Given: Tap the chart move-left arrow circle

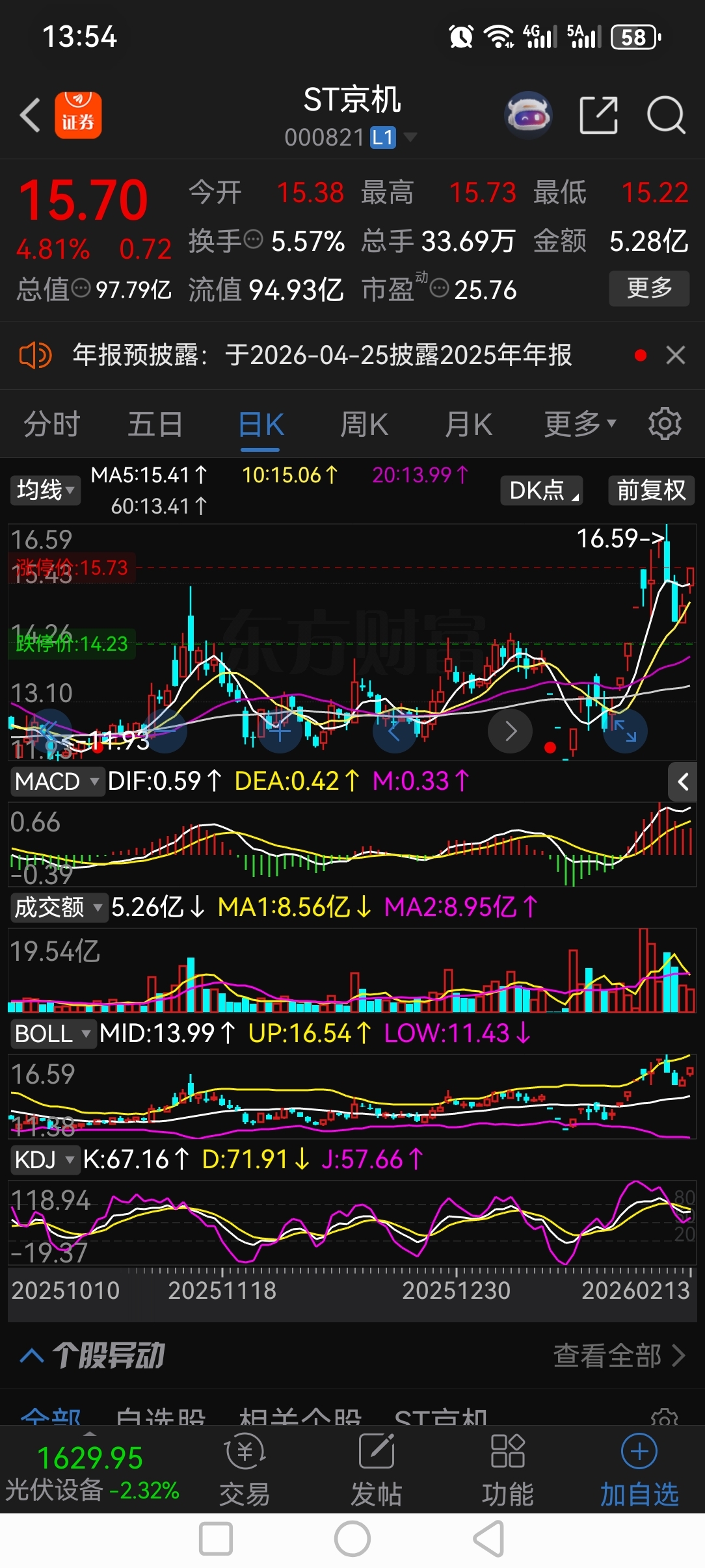Looking at the screenshot, I should (394, 731).
